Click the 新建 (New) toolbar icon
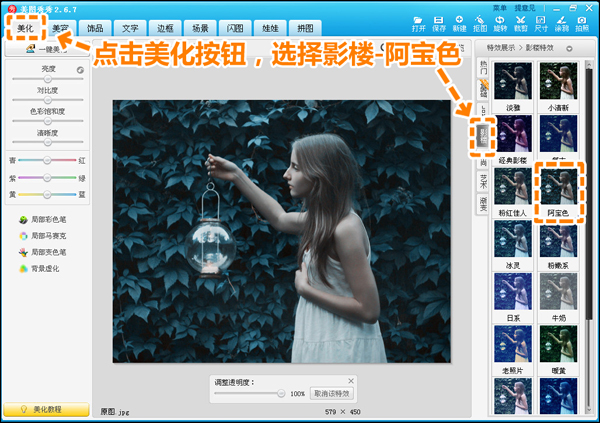The image size is (600, 423). tap(458, 22)
